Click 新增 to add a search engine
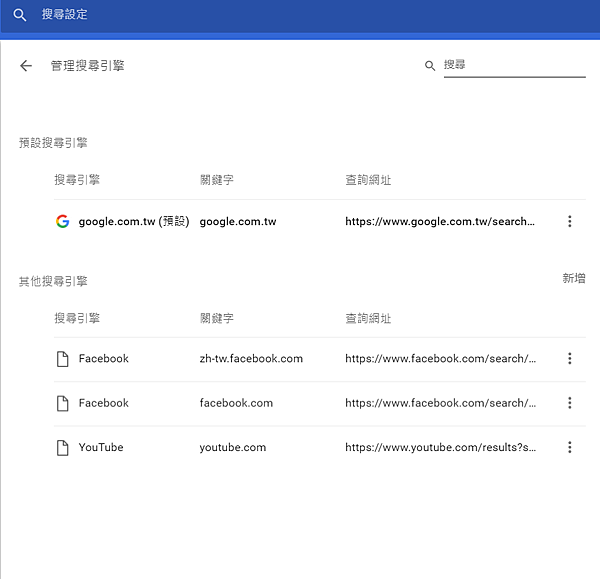The width and height of the screenshot is (600, 579). coord(574,278)
